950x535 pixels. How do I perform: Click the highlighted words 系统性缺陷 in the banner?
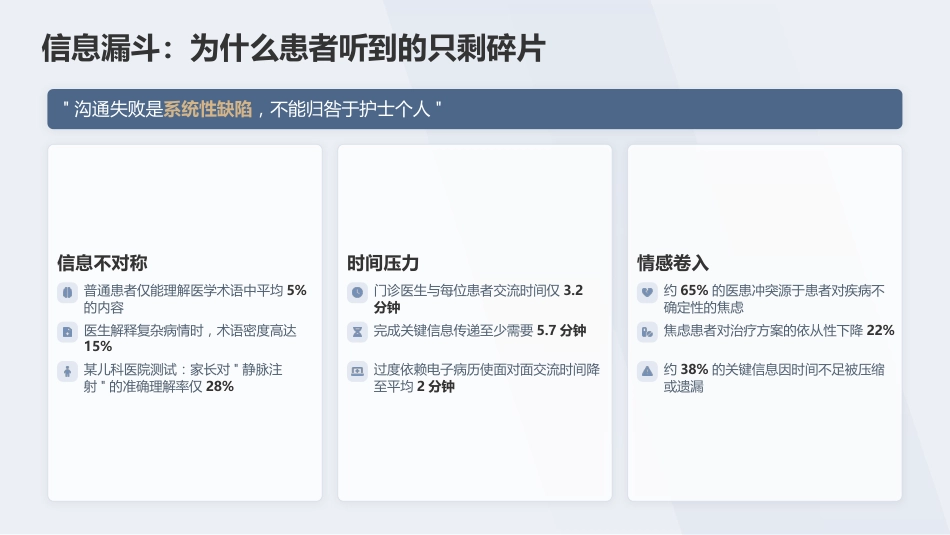pos(208,109)
